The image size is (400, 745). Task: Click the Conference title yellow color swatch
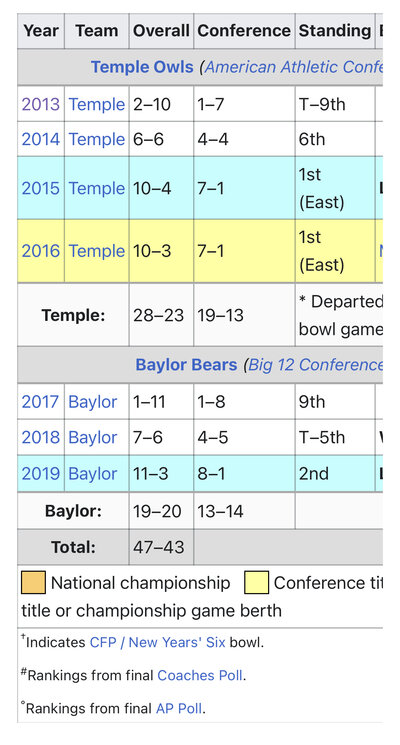257,583
